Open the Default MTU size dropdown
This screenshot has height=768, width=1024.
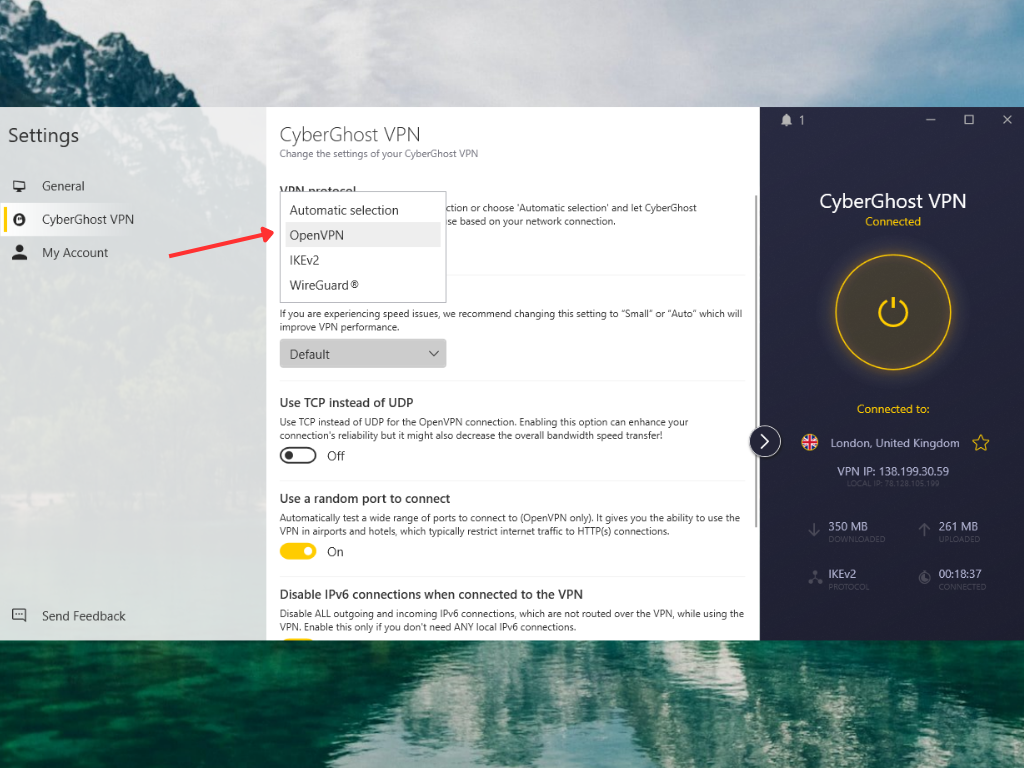click(x=362, y=353)
